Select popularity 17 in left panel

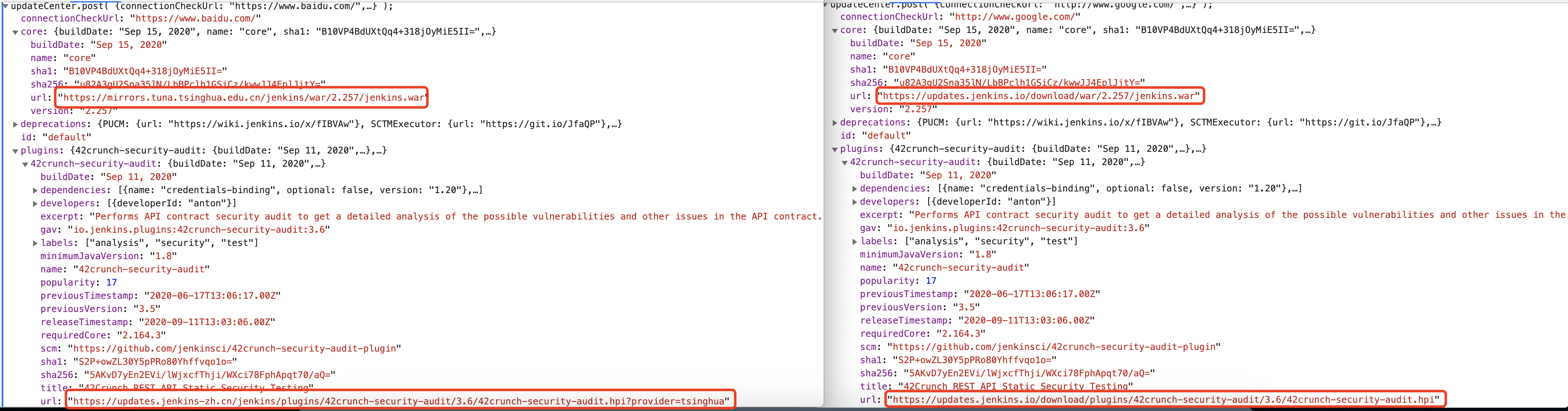112,283
